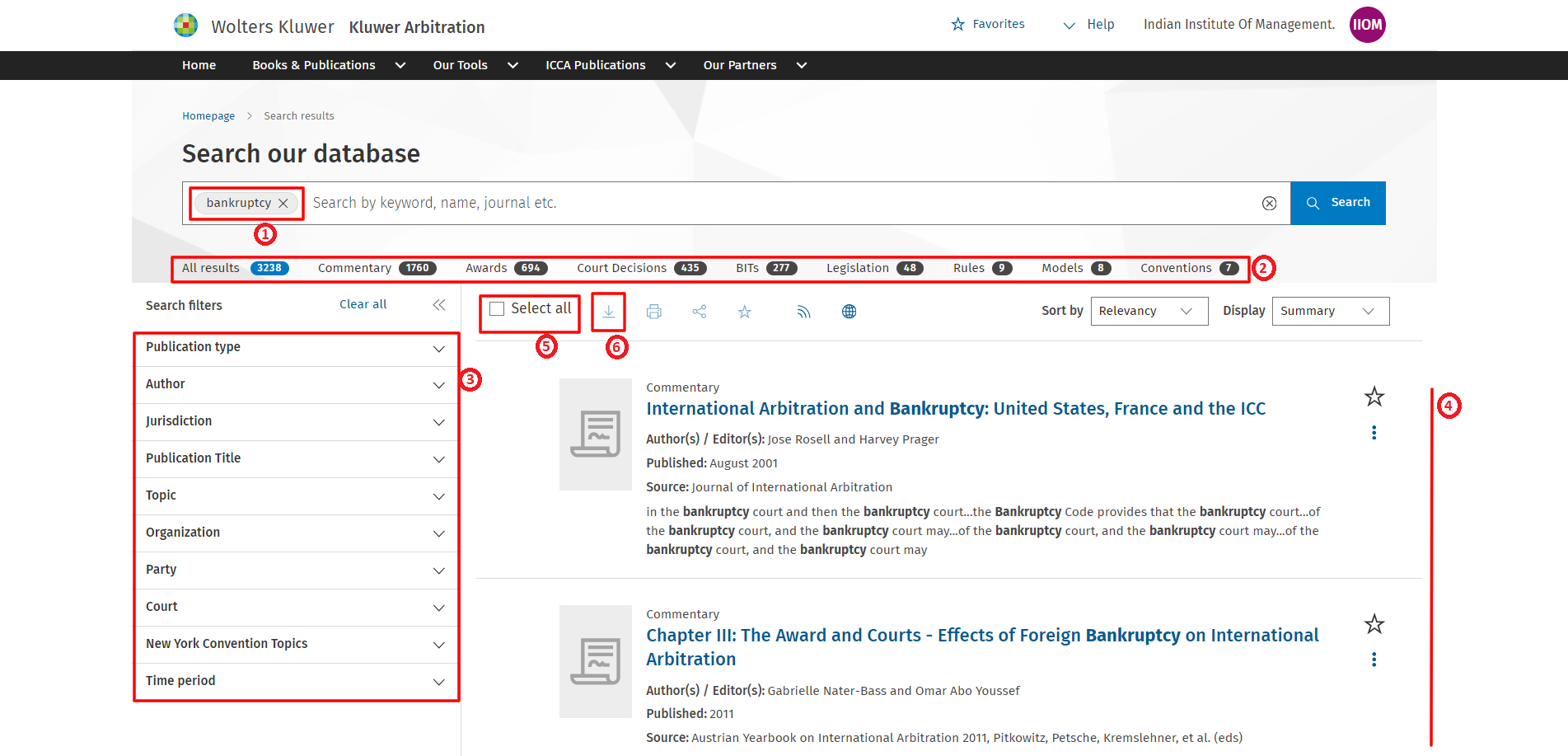This screenshot has width=1568, height=756.
Task: Open the Help dropdown
Action: (x=1088, y=25)
